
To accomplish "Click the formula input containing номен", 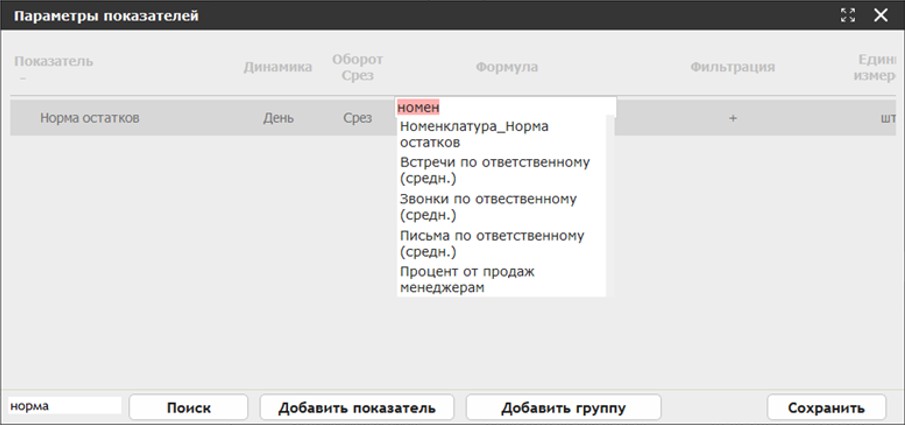I will click(x=506, y=107).
